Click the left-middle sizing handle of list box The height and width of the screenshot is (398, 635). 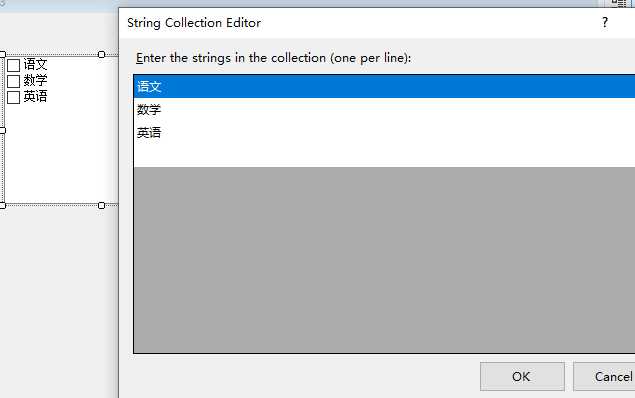pos(2,130)
